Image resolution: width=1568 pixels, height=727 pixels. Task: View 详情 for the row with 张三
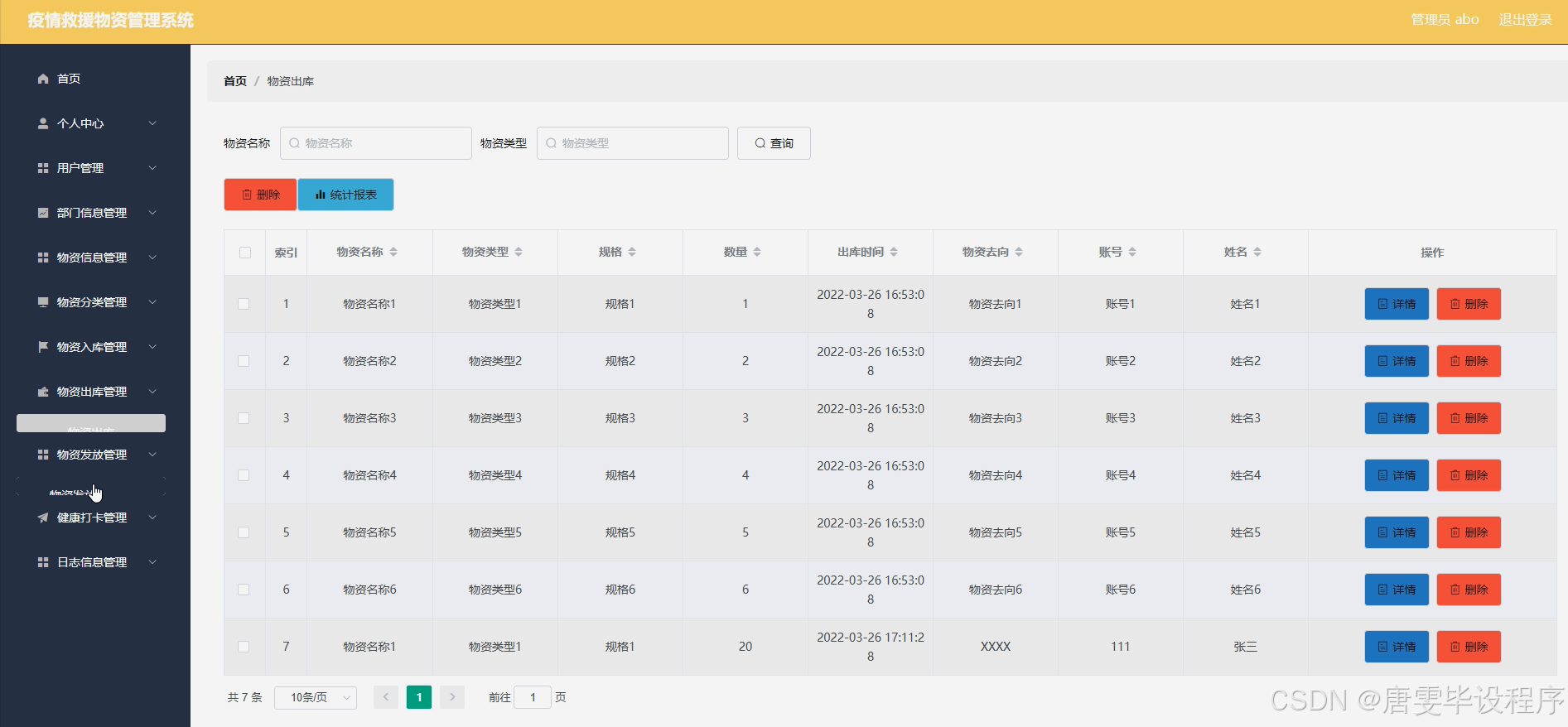click(x=1397, y=647)
